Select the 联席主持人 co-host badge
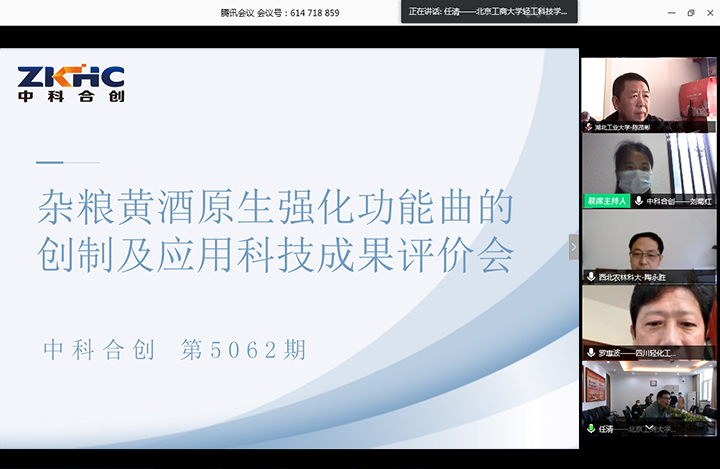 pos(607,201)
